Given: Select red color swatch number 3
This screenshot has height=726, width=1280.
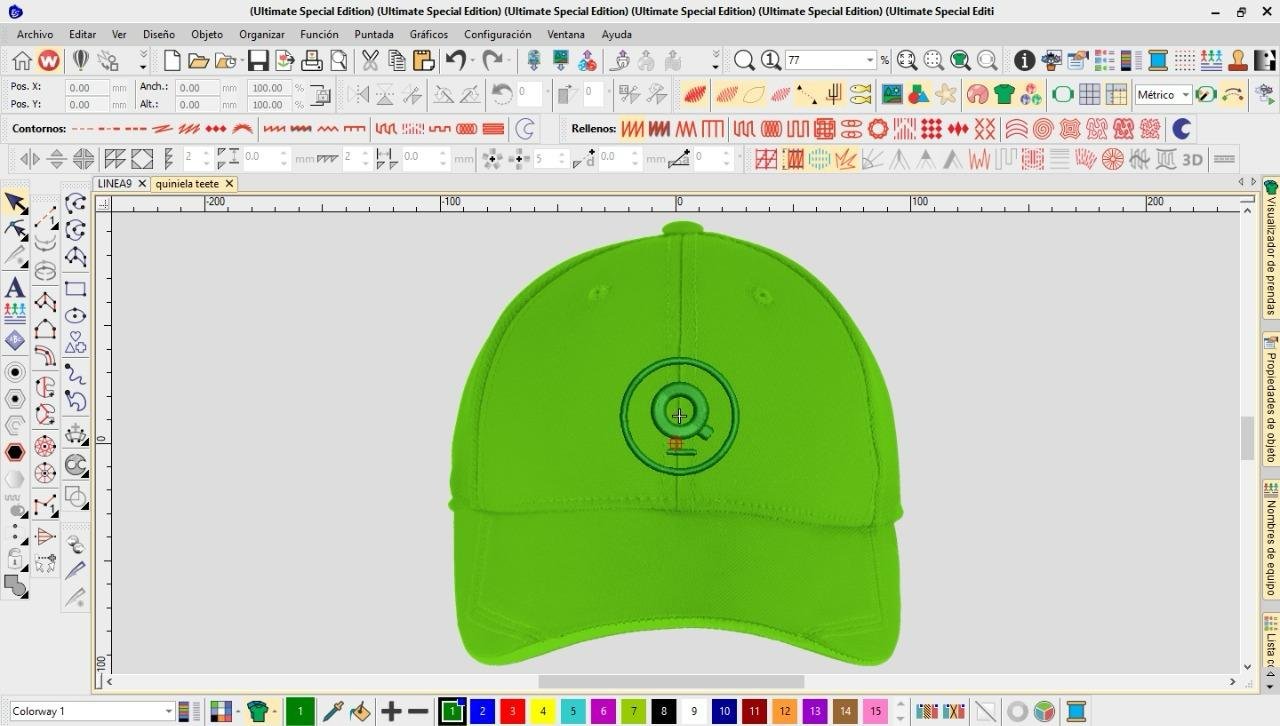Looking at the screenshot, I should point(512,711).
